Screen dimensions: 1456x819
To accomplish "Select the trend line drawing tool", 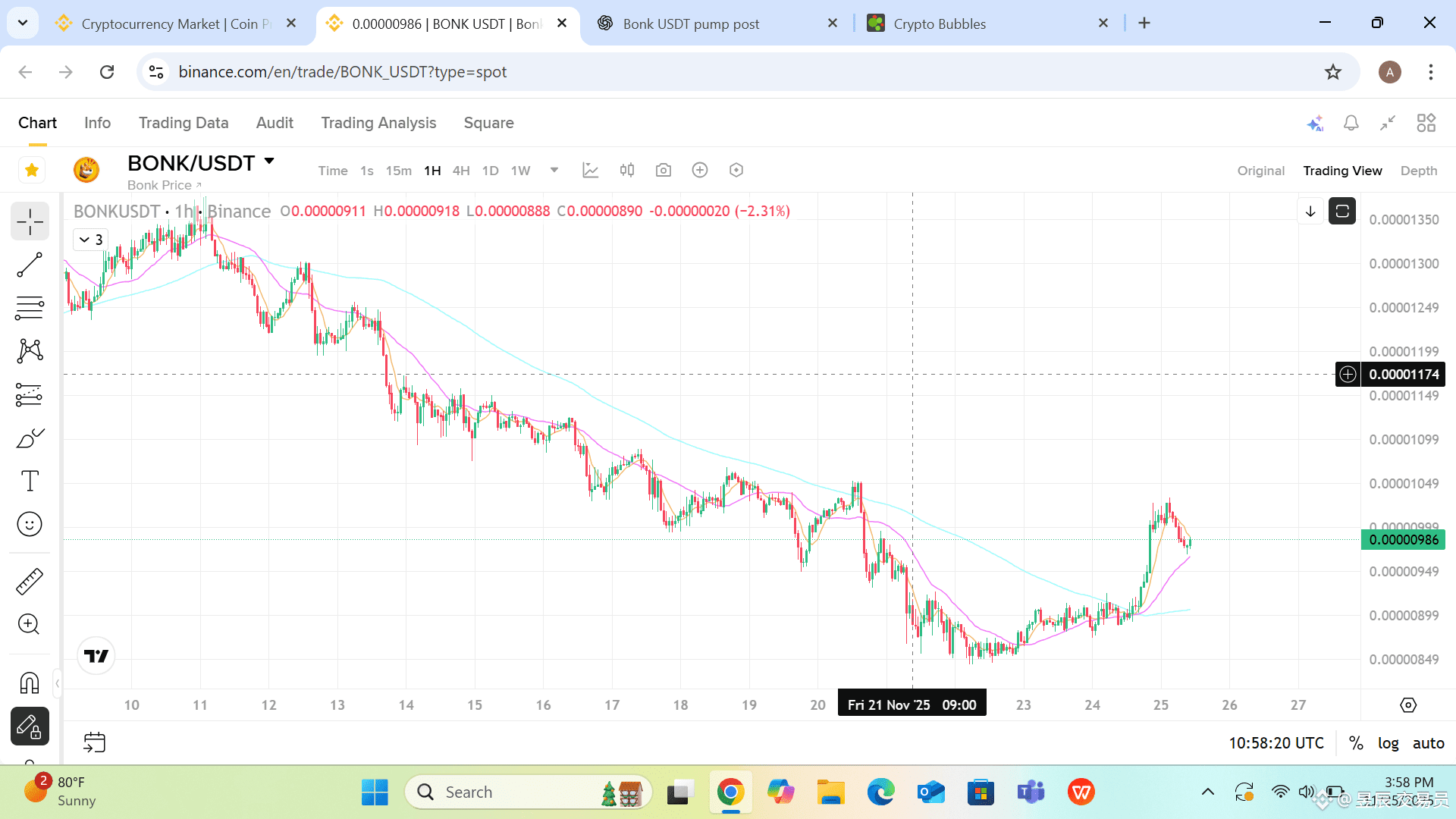I will pyautogui.click(x=30, y=265).
